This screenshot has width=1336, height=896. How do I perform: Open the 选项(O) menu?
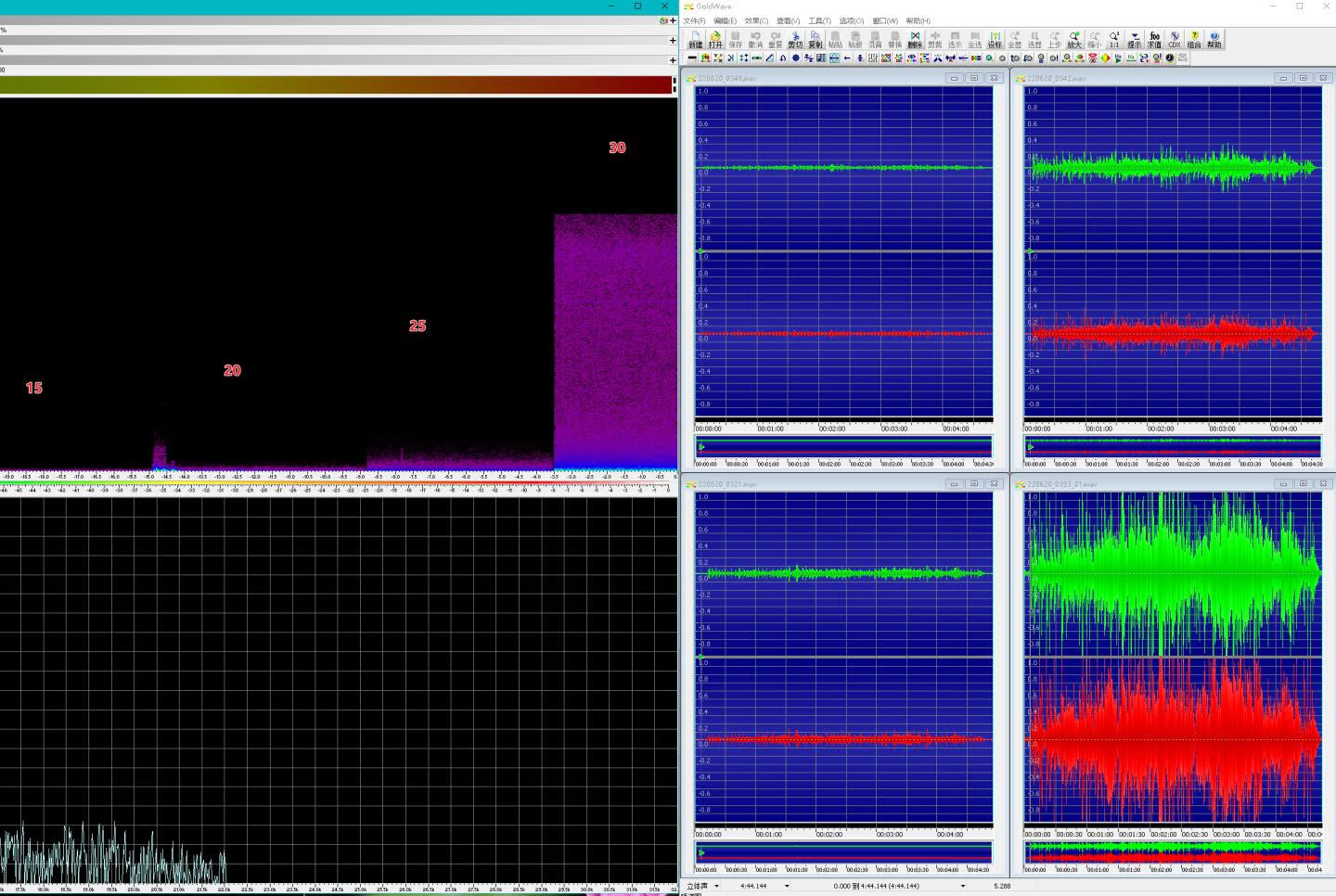click(852, 20)
